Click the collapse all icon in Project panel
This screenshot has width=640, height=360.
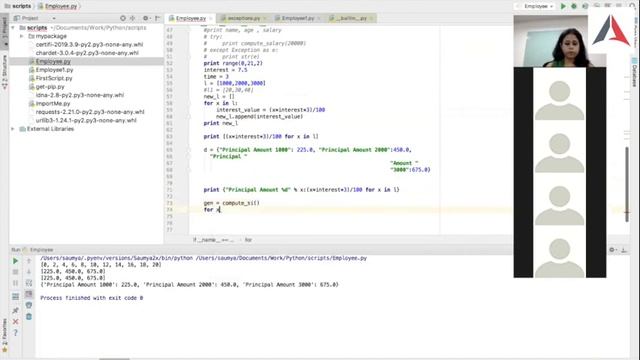point(133,18)
